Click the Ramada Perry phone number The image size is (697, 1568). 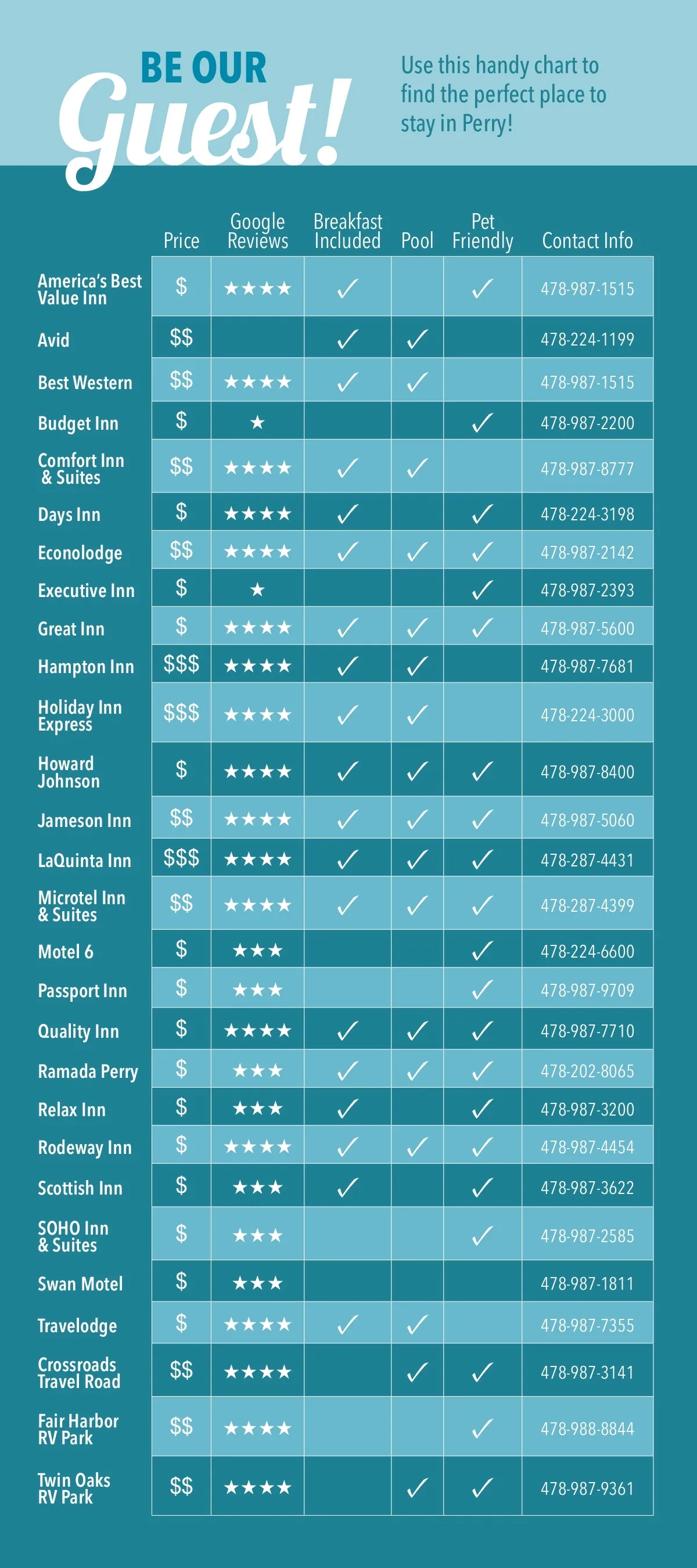587,1071
